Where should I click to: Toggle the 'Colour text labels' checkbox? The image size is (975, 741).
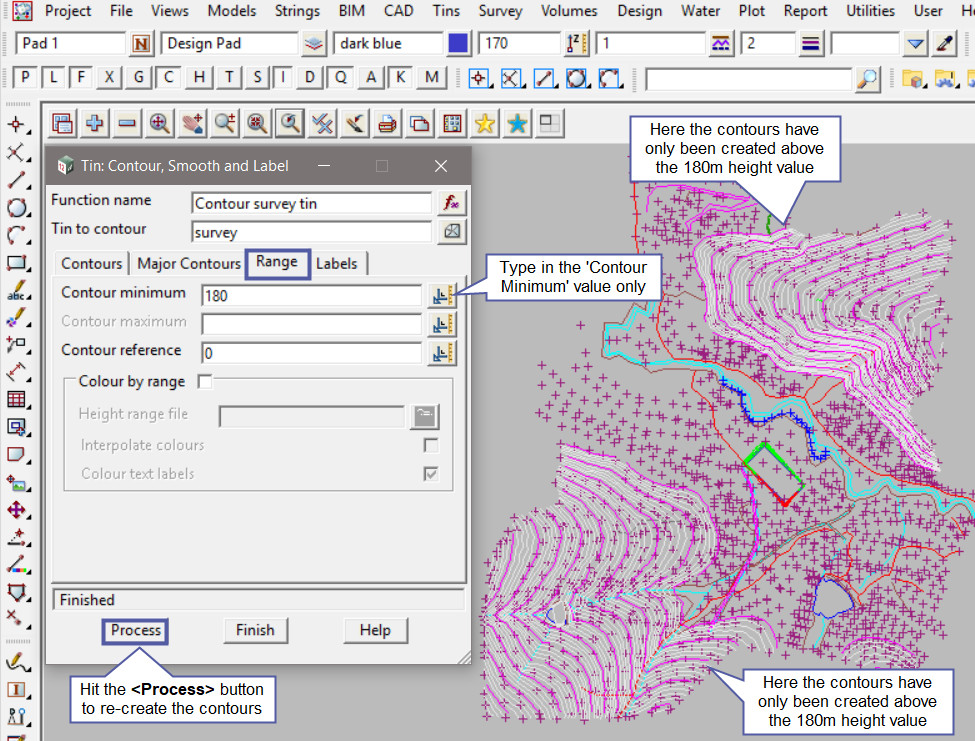pyautogui.click(x=431, y=474)
